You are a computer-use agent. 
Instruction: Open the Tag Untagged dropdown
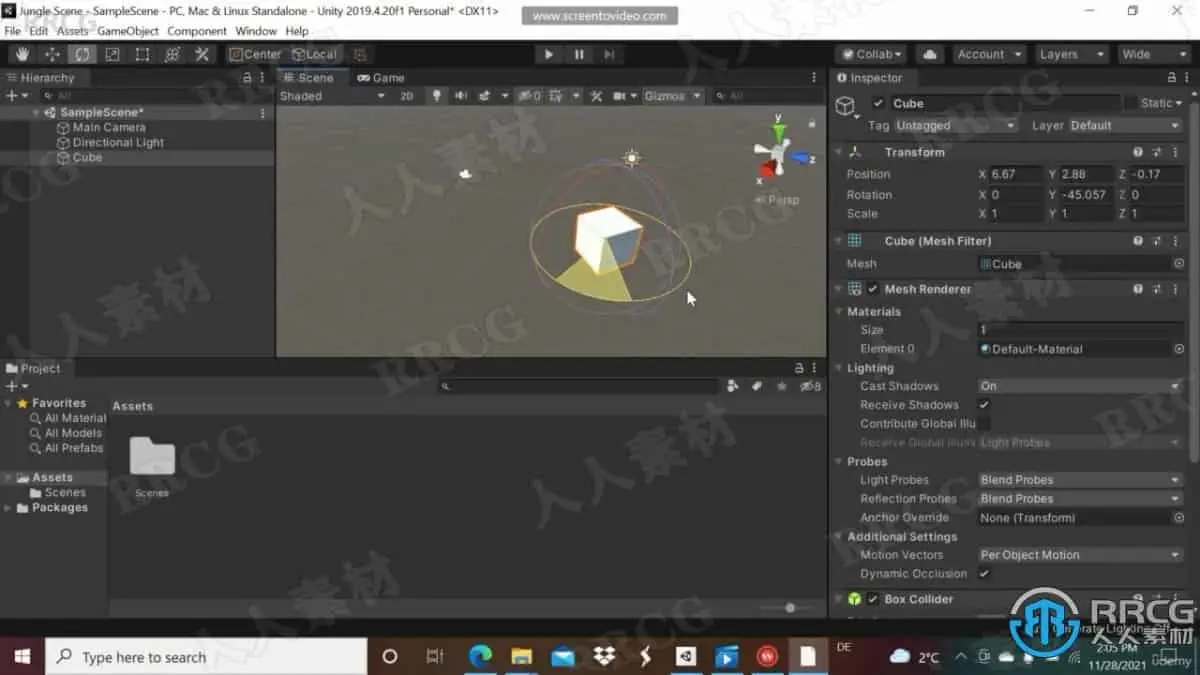(x=955, y=126)
